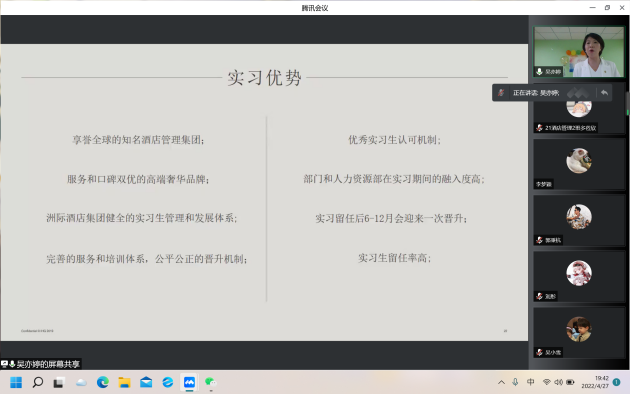630x394 pixels.
Task: Open Task View on taskbar
Action: (x=59, y=383)
